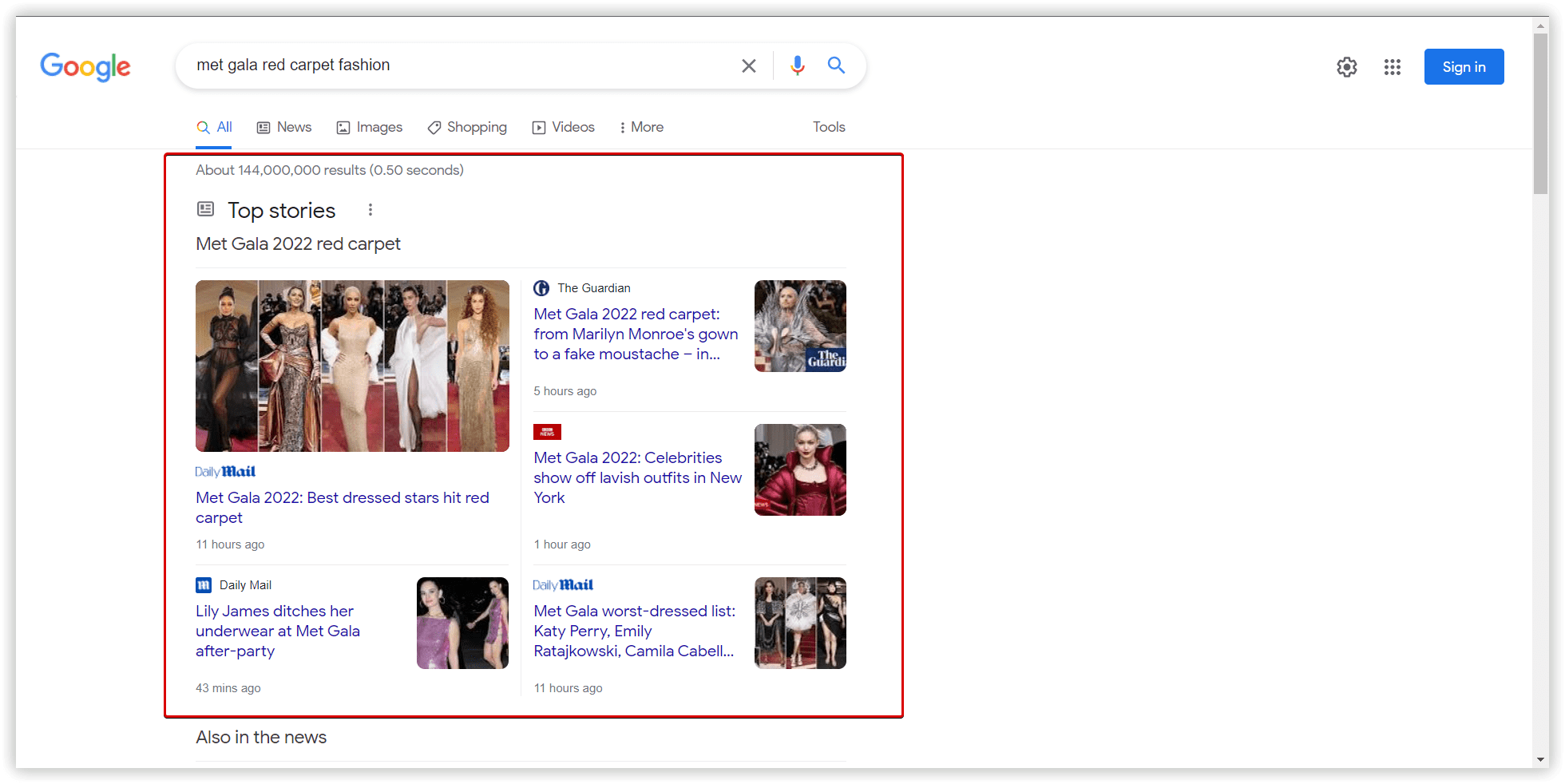Click the Google logo

pyautogui.click(x=85, y=67)
